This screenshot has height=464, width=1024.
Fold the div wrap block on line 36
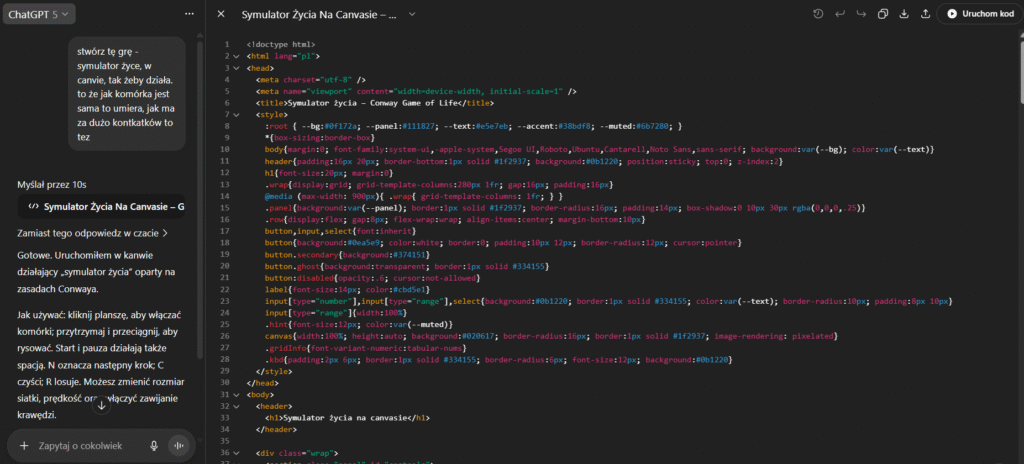point(236,453)
